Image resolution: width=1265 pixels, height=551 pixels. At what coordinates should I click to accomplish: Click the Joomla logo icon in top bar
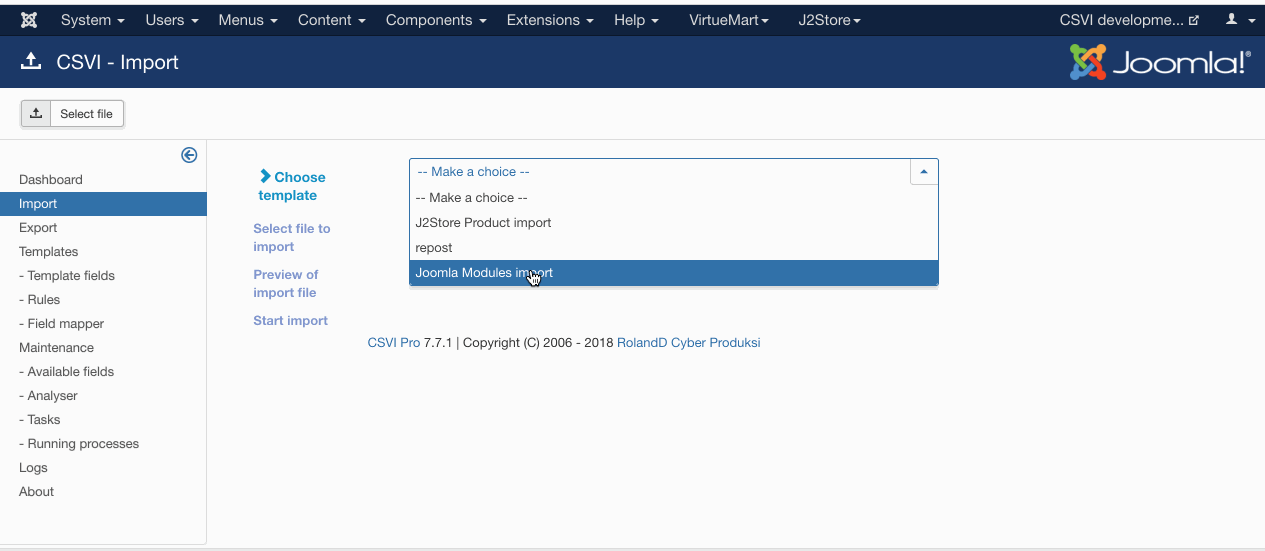(30, 20)
